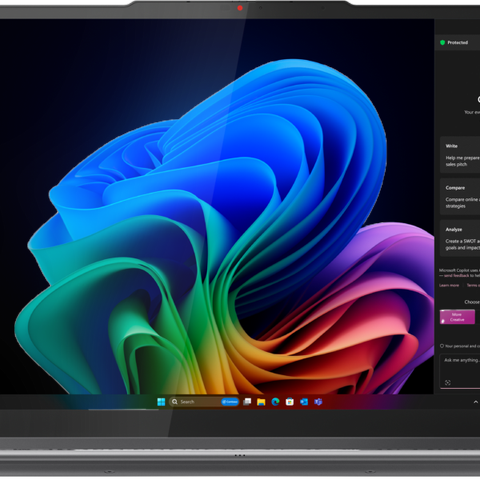Image resolution: width=480 pixels, height=480 pixels.
Task: Select the Compare suggestion card in Copilot
Action: point(460,196)
